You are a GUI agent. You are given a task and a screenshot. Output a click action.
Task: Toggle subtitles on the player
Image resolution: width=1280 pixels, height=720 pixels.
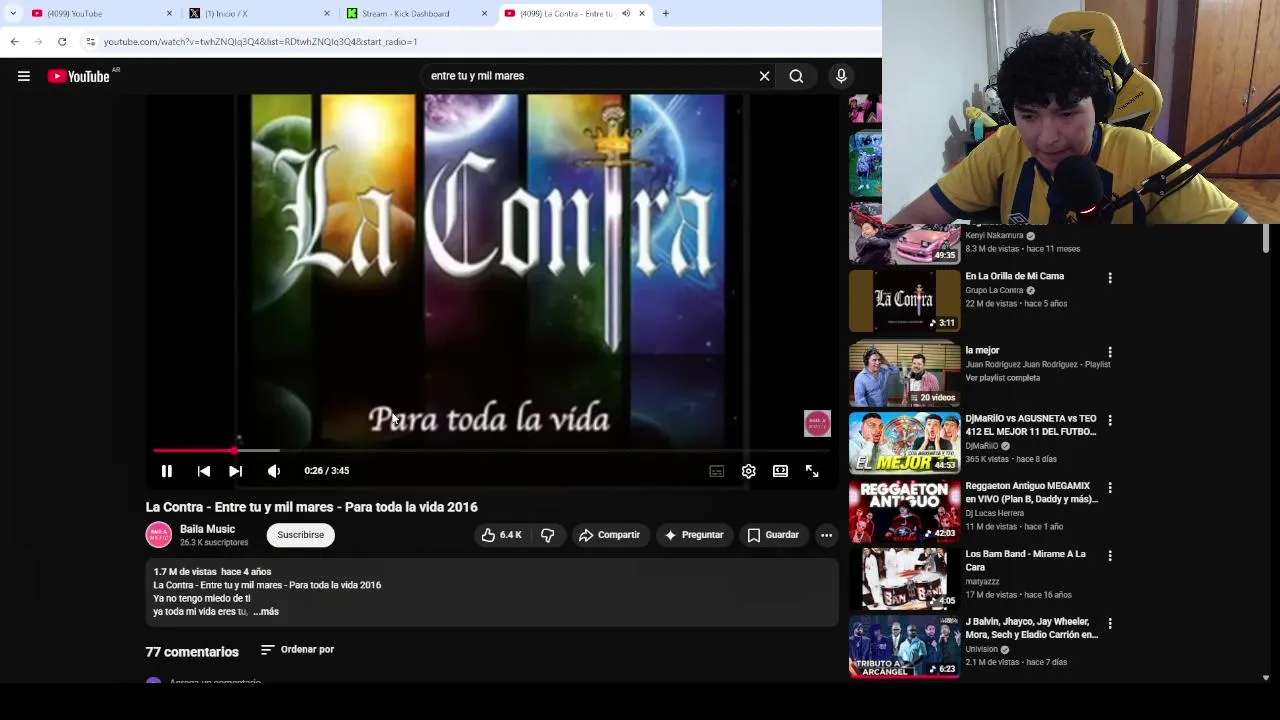(x=716, y=471)
